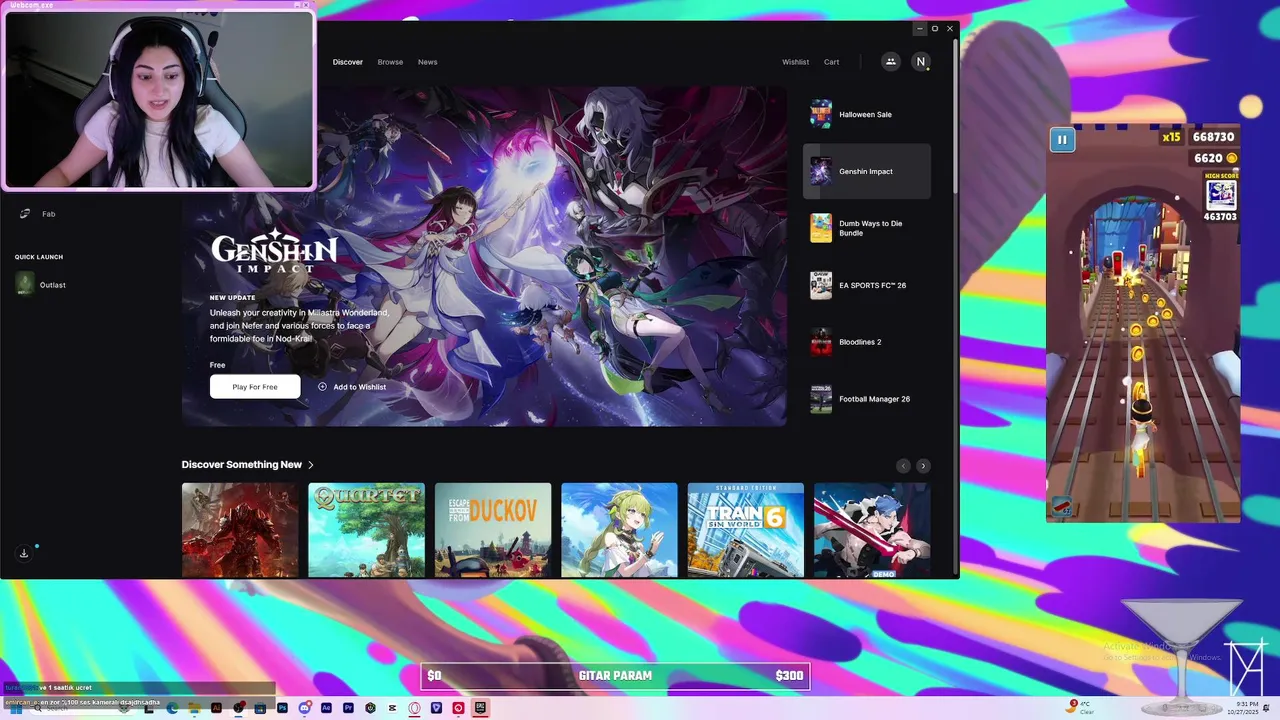
Task: Click the Subway Surfers coin counter 6620
Action: (x=1215, y=158)
